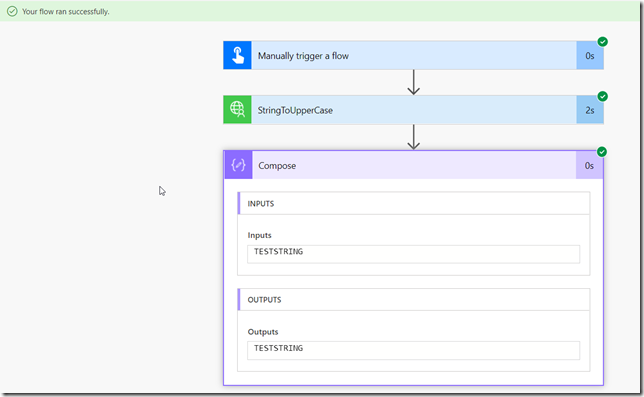Click success checkmark on Compose step
The image size is (644, 397).
tap(602, 152)
